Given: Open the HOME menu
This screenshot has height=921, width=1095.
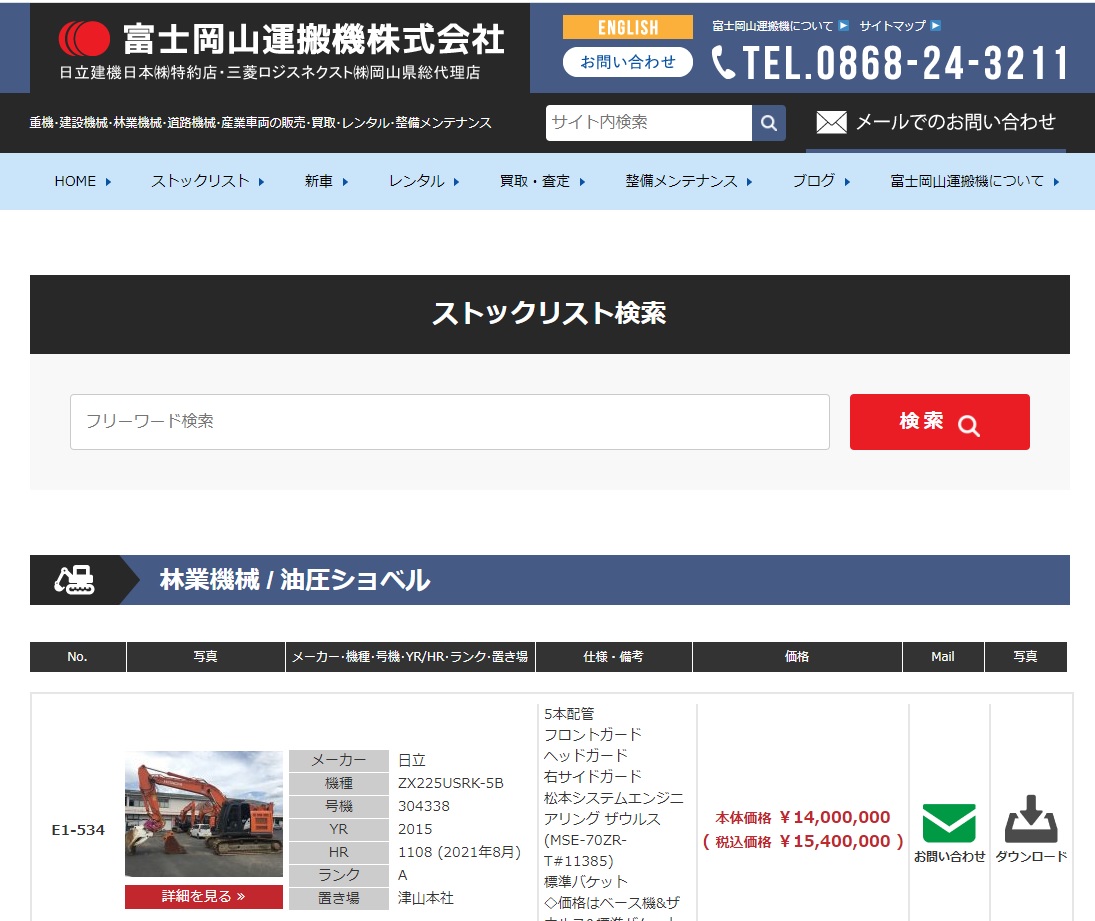Looking at the screenshot, I should coord(82,182).
